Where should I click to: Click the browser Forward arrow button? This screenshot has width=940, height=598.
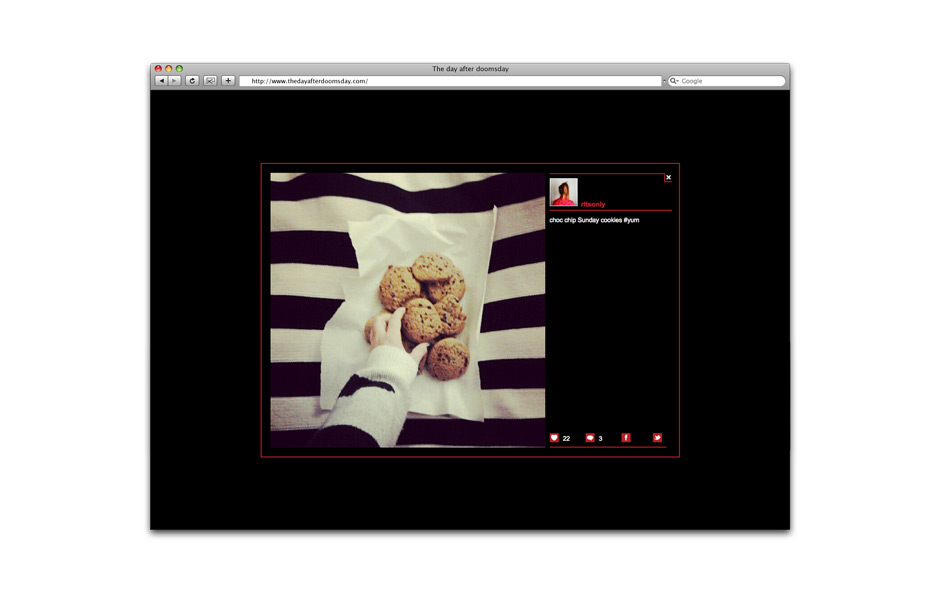[x=175, y=81]
